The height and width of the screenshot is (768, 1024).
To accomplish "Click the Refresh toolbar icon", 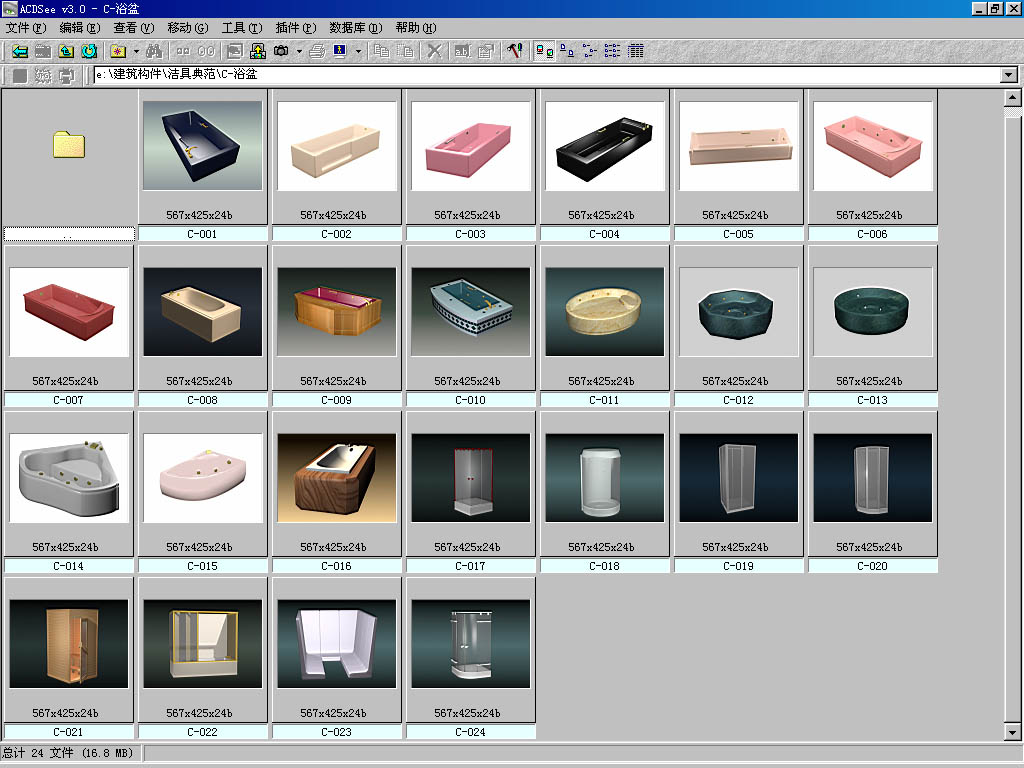I will (89, 50).
